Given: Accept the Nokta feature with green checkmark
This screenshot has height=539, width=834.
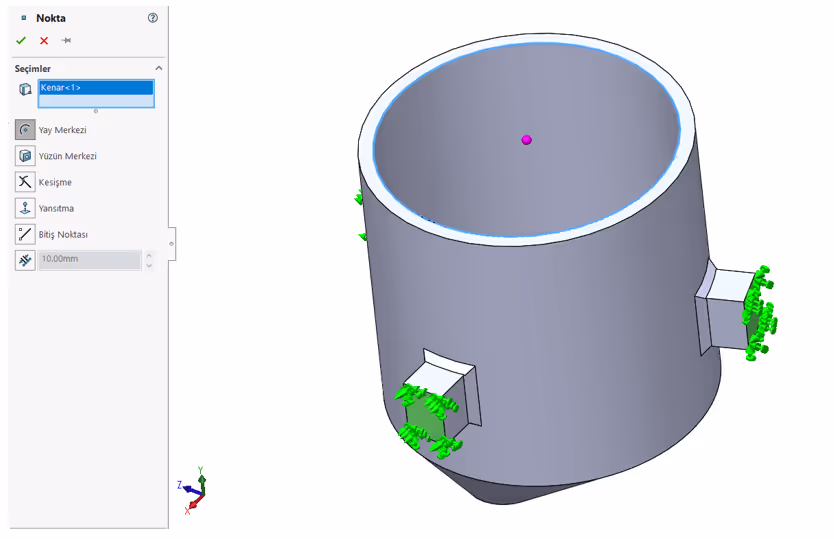Looking at the screenshot, I should 21,40.
